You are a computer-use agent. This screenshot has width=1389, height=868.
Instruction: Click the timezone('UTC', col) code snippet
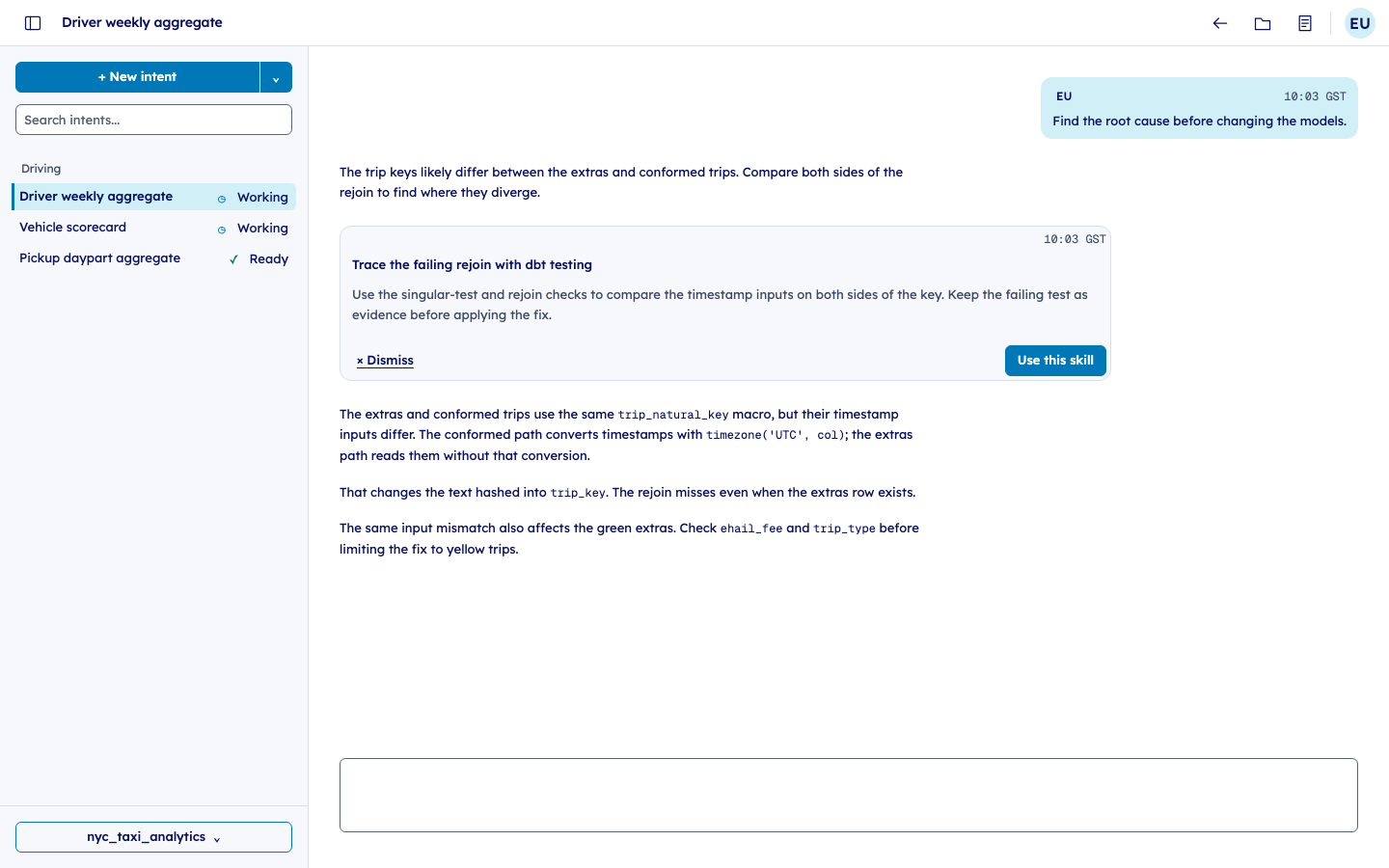tap(776, 435)
